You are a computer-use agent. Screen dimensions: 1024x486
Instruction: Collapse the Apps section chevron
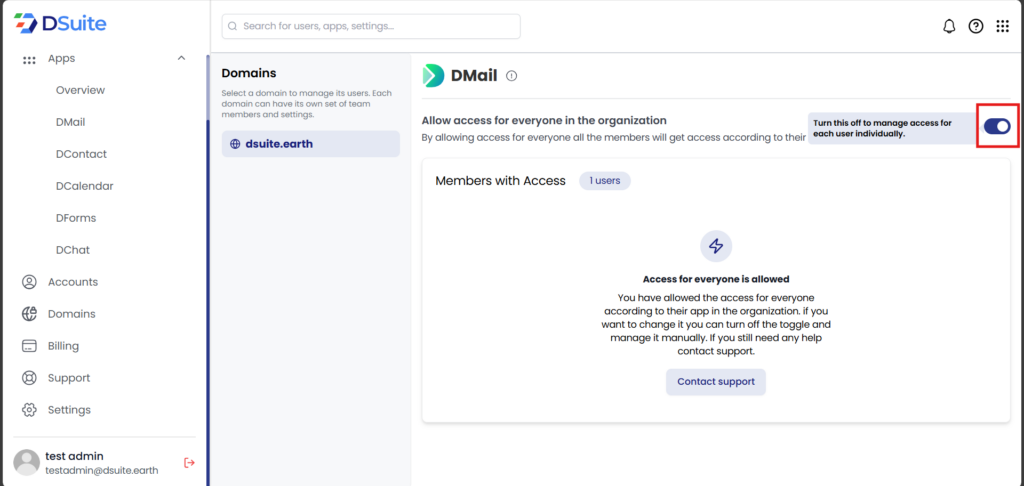[x=181, y=58]
